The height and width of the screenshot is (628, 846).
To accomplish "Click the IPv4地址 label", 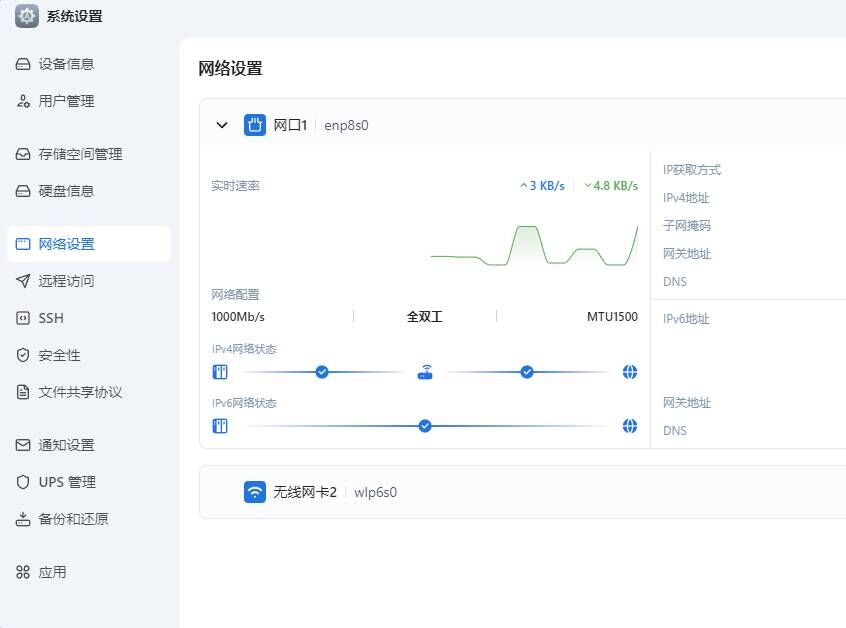I will click(x=686, y=198).
